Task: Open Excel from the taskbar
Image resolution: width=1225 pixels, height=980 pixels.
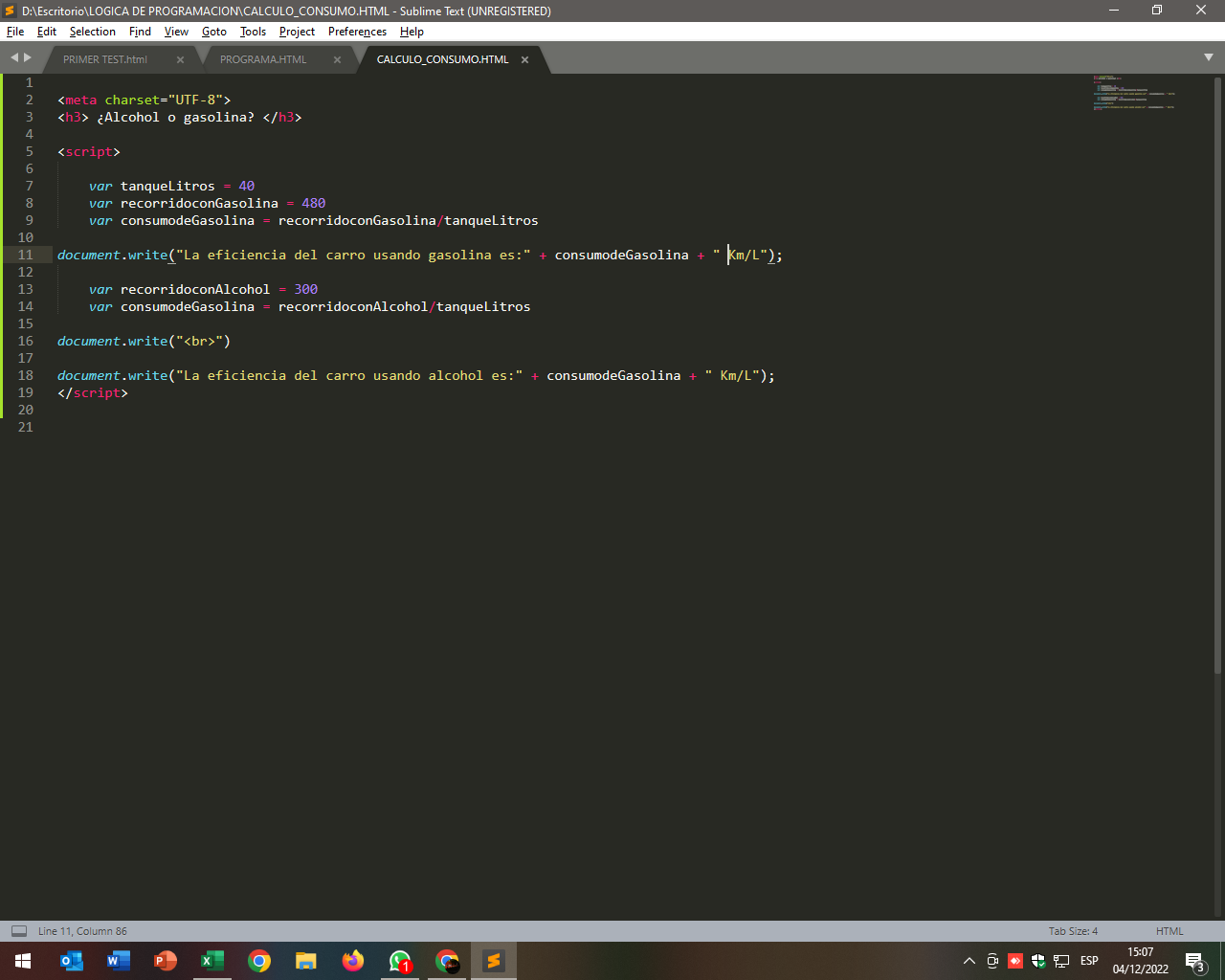Action: 212,961
